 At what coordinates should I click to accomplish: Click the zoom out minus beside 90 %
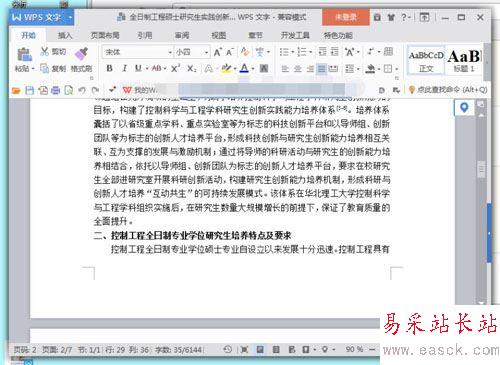(372, 350)
